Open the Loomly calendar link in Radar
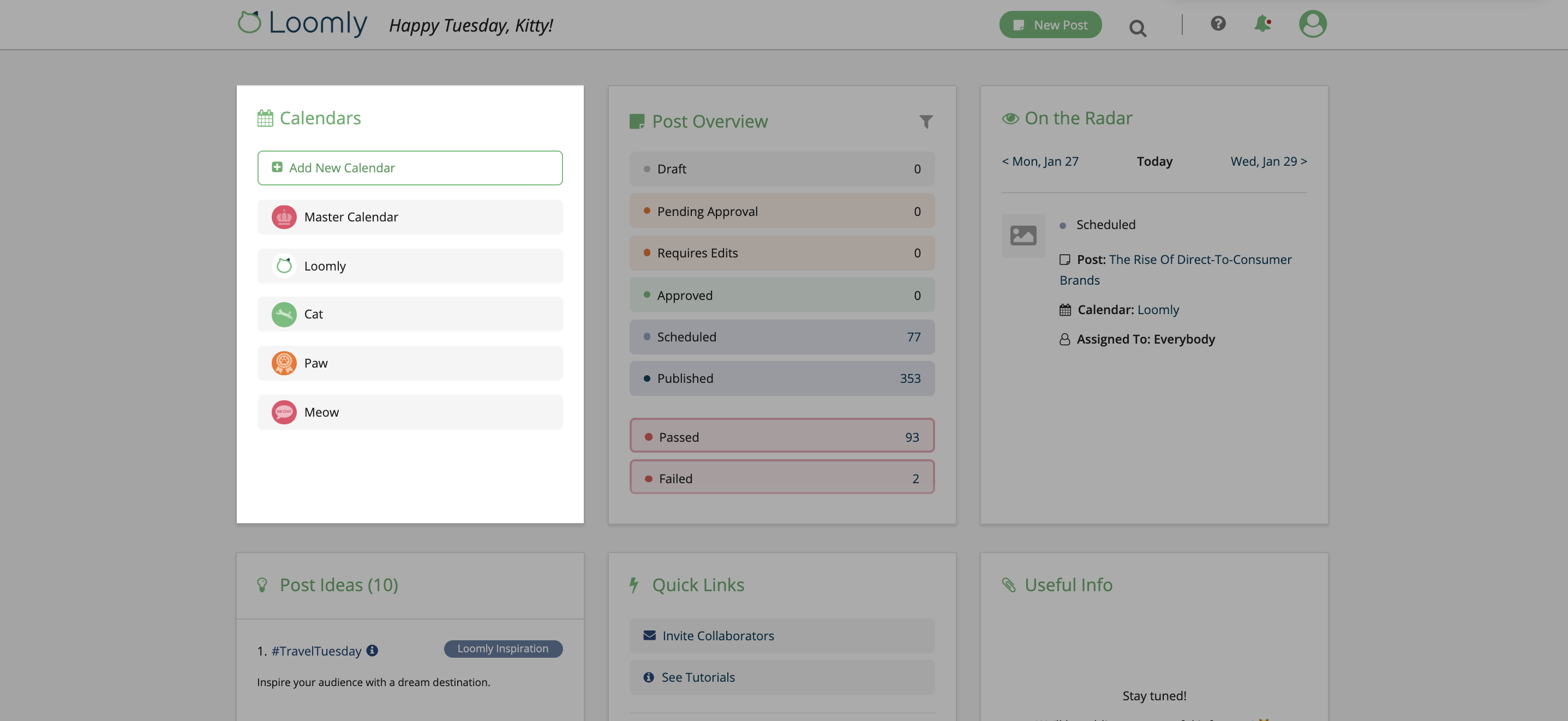Image resolution: width=1568 pixels, height=721 pixels. click(1158, 310)
